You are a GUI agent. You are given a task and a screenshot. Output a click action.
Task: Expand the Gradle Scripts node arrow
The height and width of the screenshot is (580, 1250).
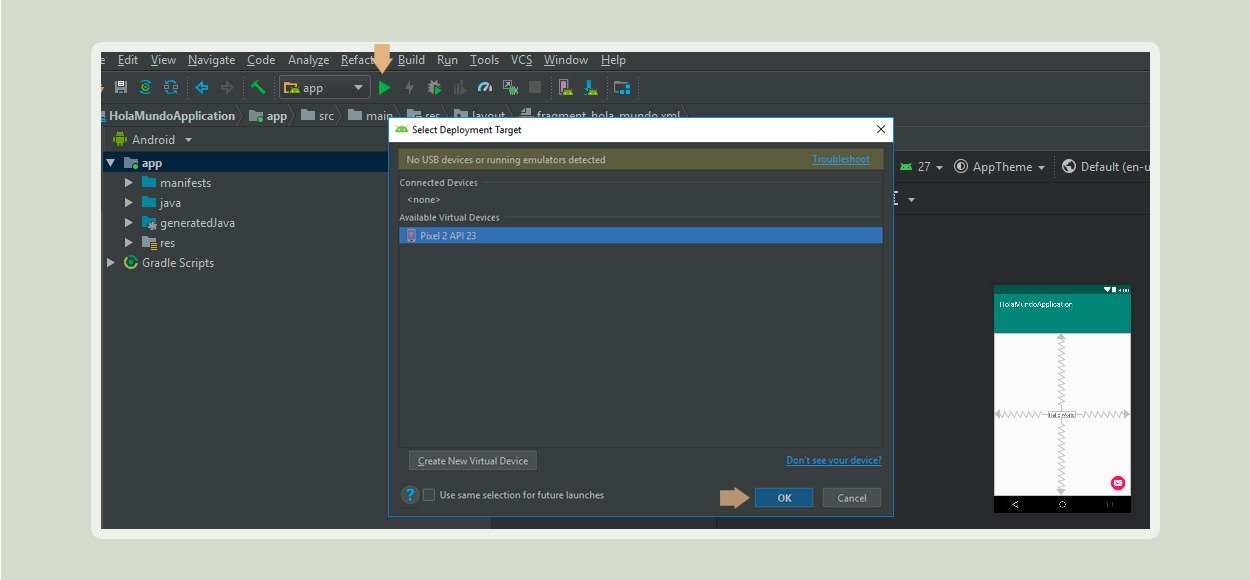pyautogui.click(x=110, y=263)
